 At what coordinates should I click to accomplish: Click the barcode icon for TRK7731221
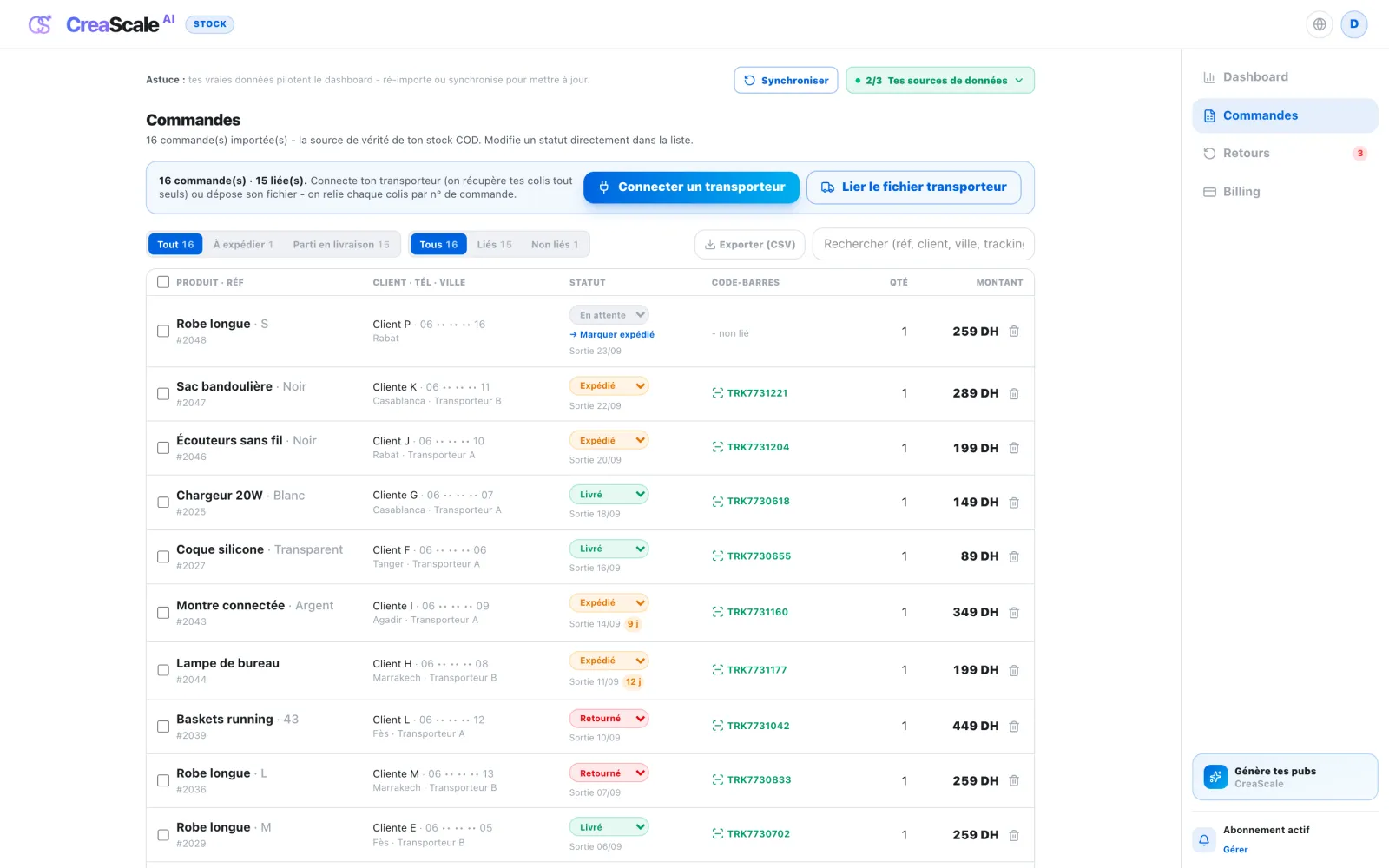pos(718,393)
